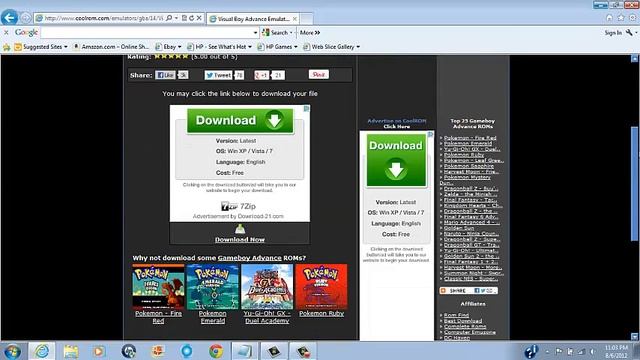Open the Pokemon Ruby cover thumbnail
The height and width of the screenshot is (360, 640).
pyautogui.click(x=321, y=287)
